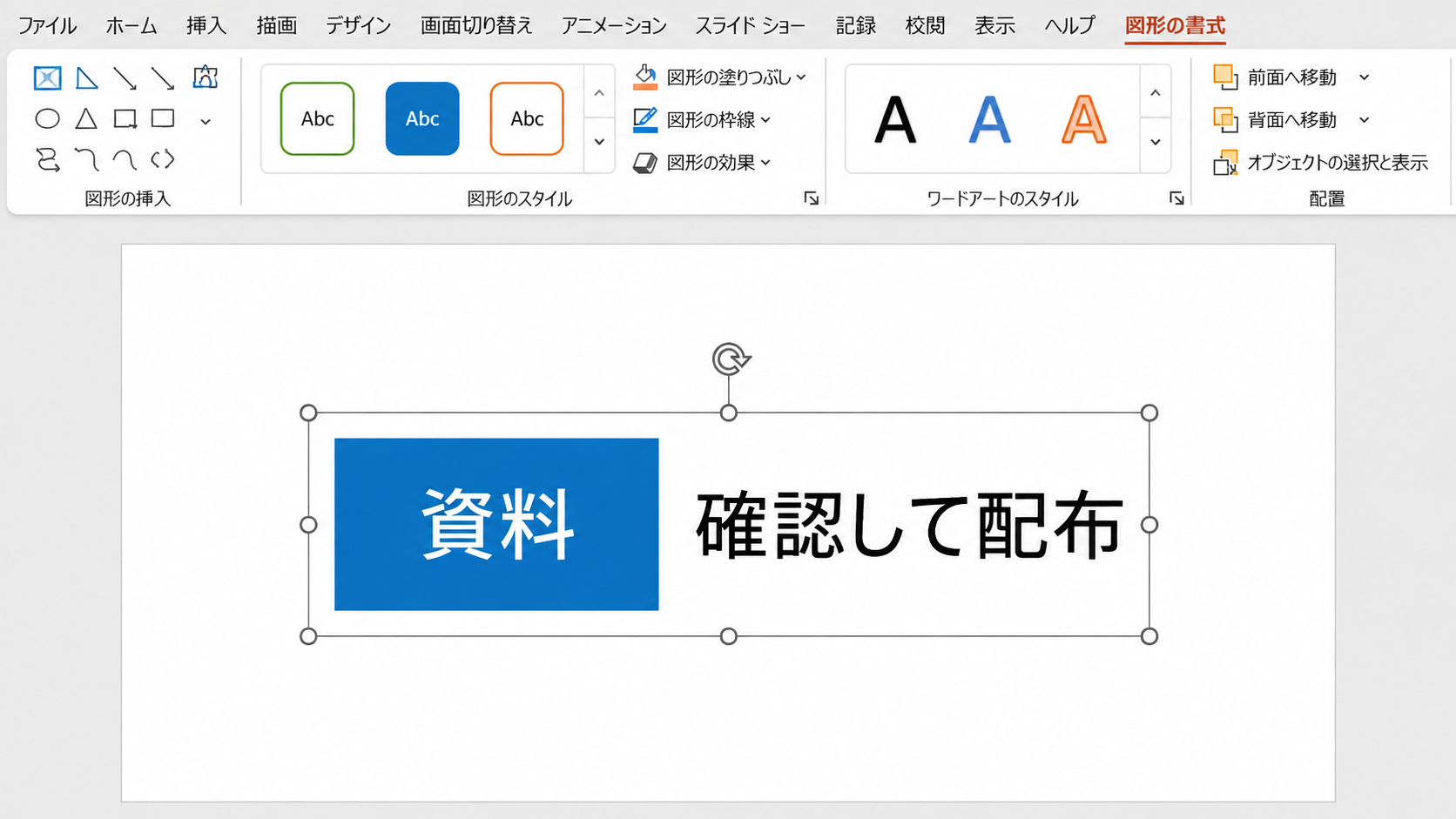Click the 背面へ移動 button

(1275, 119)
